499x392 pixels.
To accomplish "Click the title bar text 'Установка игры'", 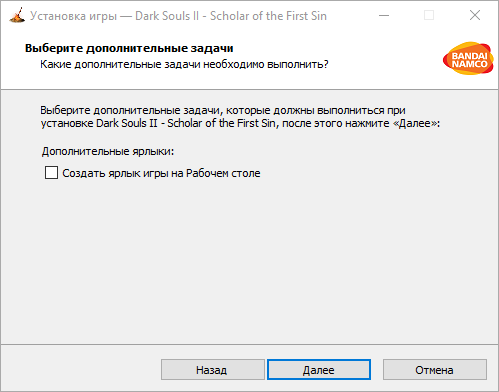I will [x=73, y=16].
